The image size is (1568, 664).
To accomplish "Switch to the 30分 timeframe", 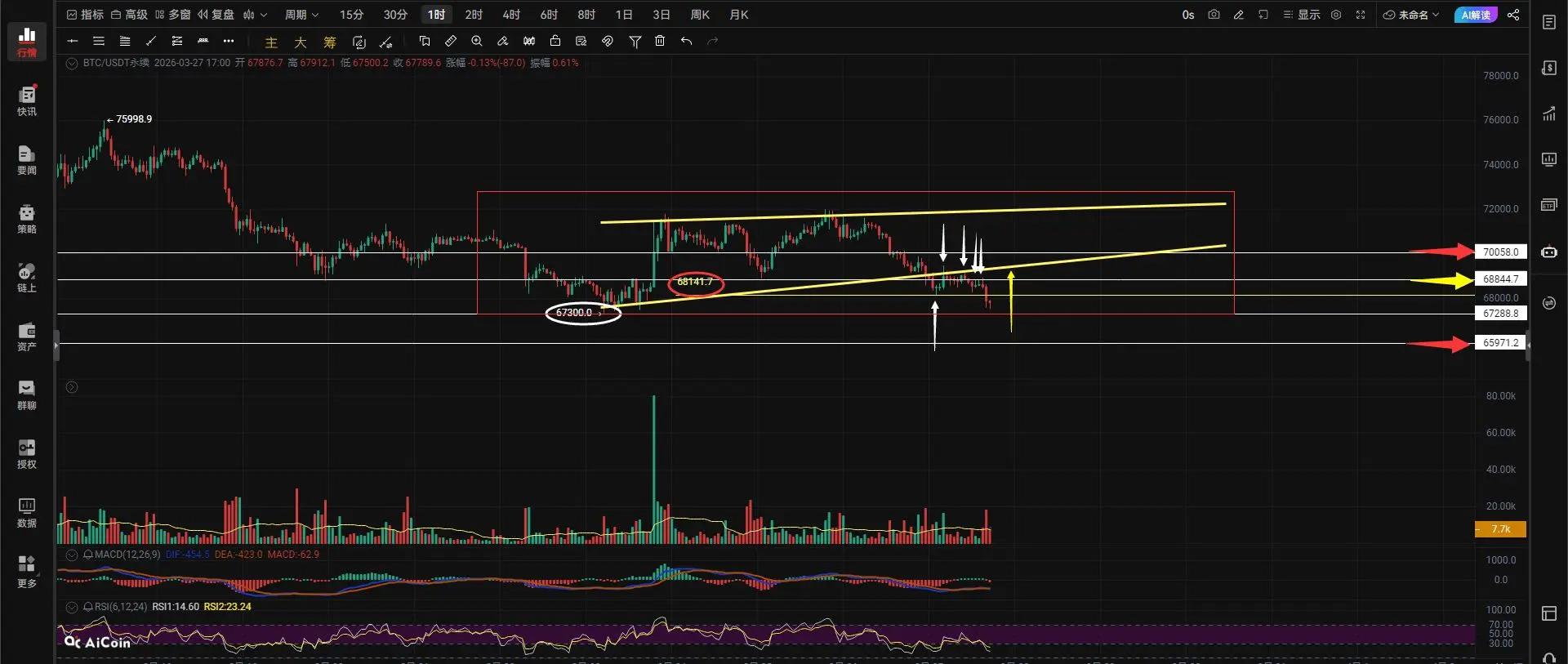I will [x=395, y=15].
